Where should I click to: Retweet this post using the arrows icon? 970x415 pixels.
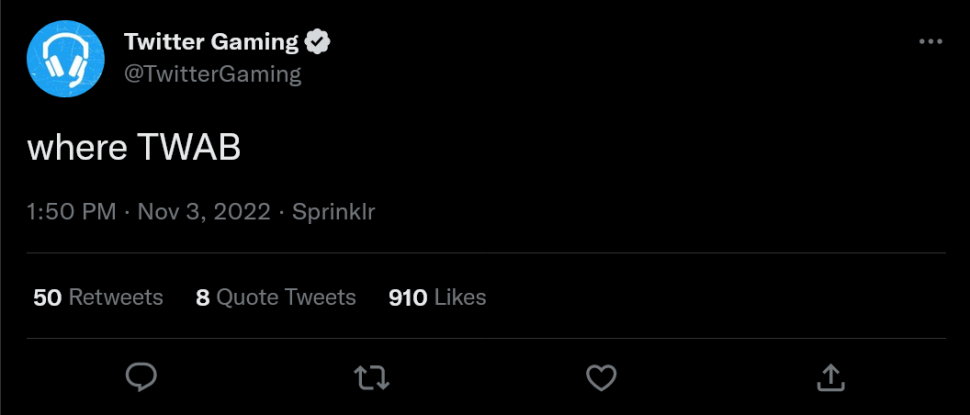pyautogui.click(x=371, y=376)
